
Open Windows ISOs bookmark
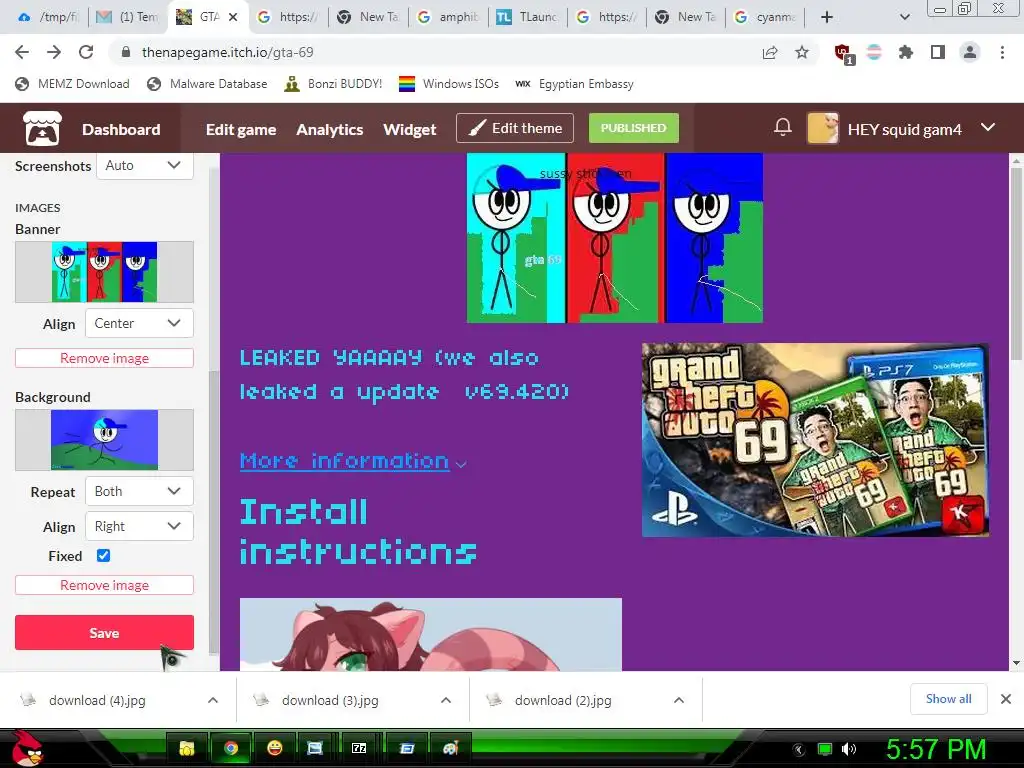[449, 84]
